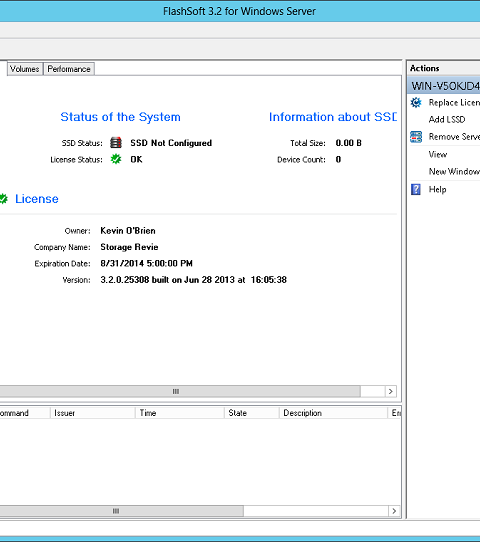Sort by the Time column header
Image resolution: width=480 pixels, height=542 pixels.
point(180,413)
